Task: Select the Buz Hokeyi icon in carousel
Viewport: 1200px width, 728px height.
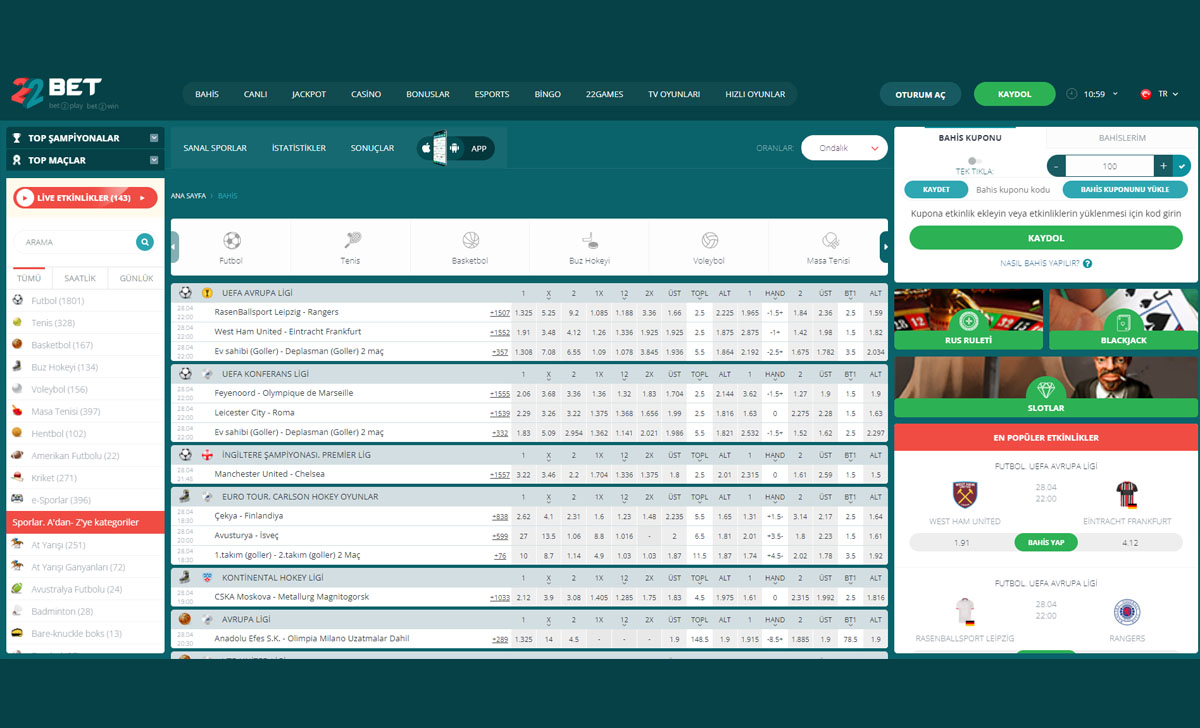Action: tap(589, 240)
